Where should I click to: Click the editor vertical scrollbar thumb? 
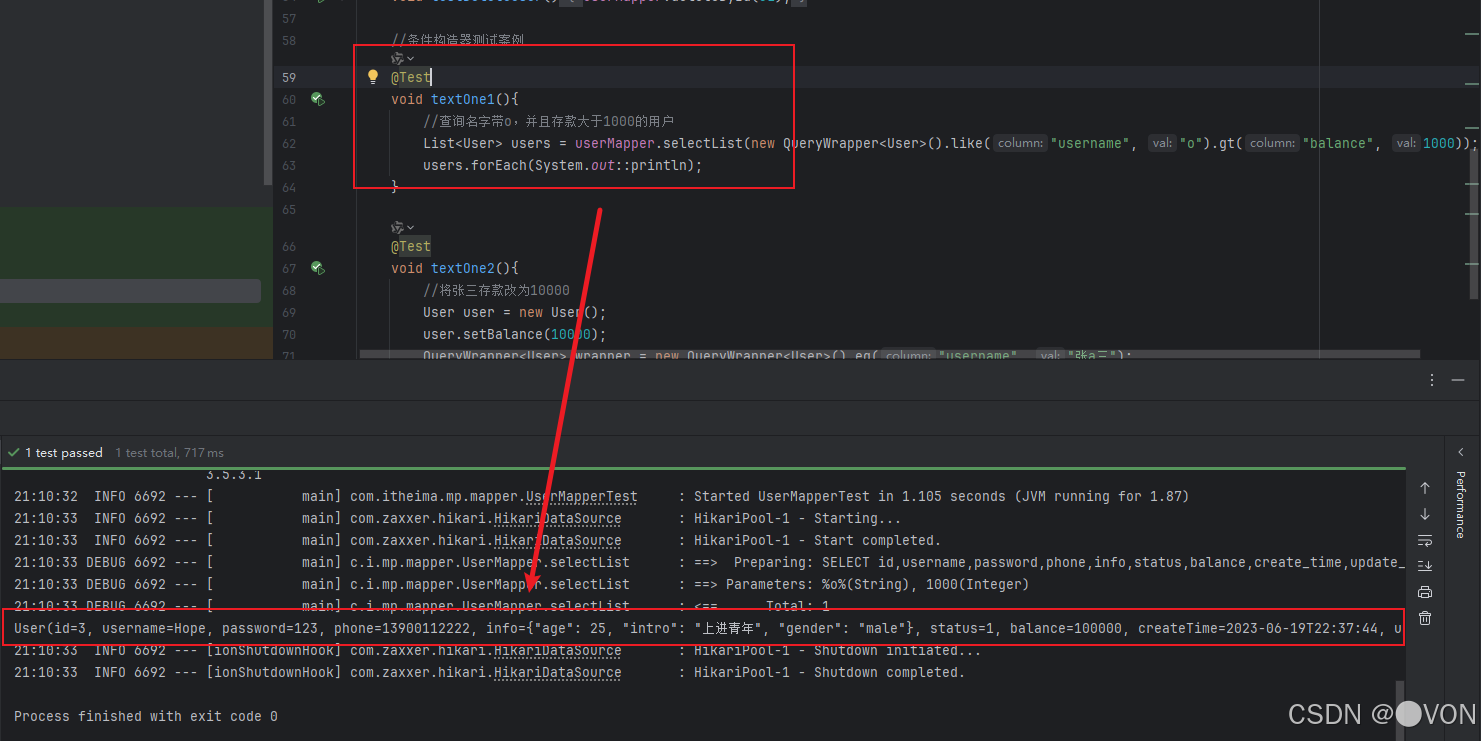tap(1474, 222)
